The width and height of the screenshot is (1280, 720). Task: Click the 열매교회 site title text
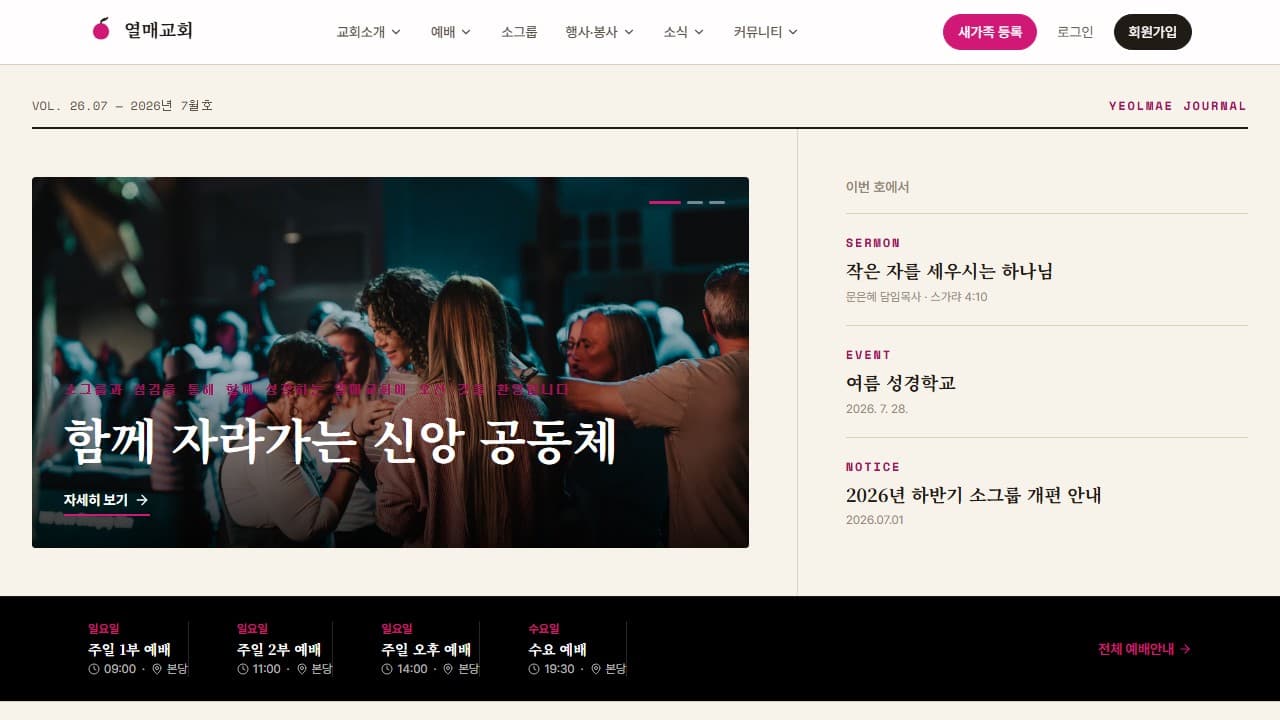pos(159,30)
